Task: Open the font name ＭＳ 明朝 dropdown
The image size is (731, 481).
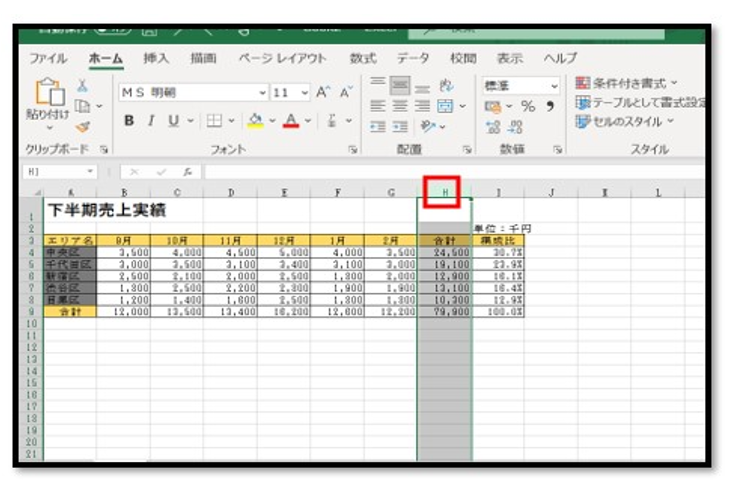Action: coord(263,93)
